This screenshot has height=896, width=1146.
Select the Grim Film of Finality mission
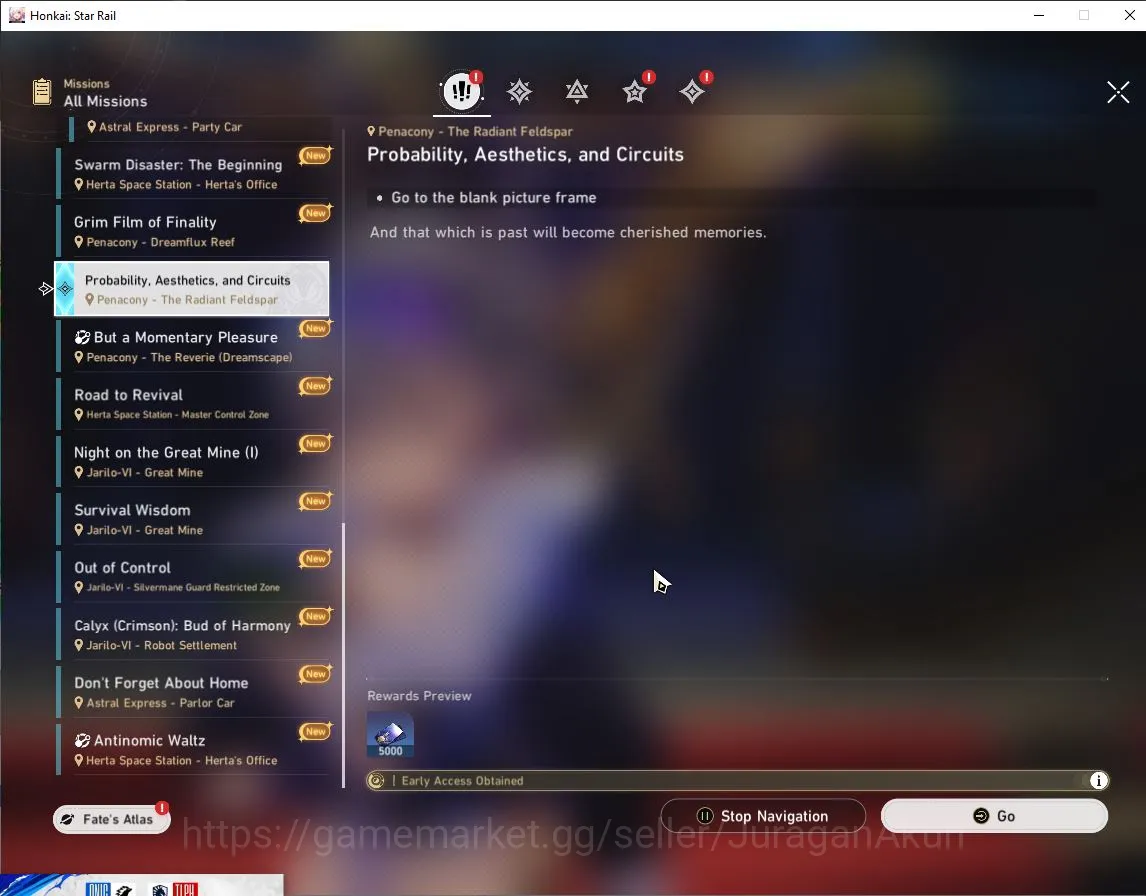pyautogui.click(x=193, y=231)
